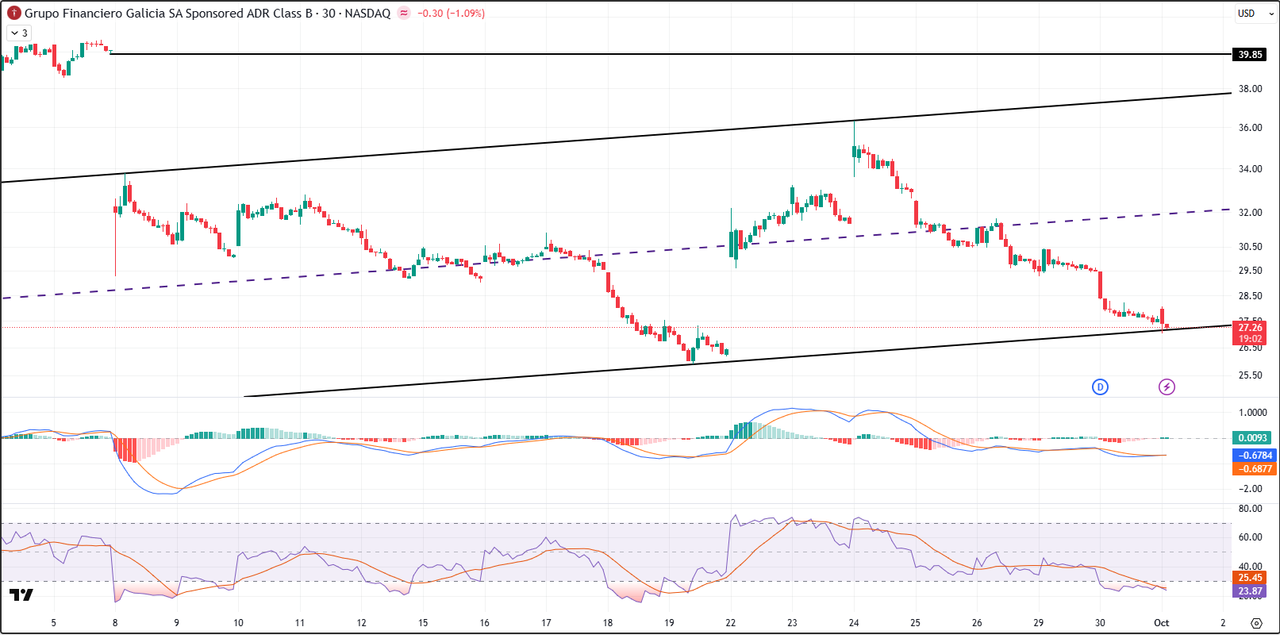The height and width of the screenshot is (635, 1280).
Task: Click the RSI moving average value 25.45
Action: pyautogui.click(x=1250, y=577)
